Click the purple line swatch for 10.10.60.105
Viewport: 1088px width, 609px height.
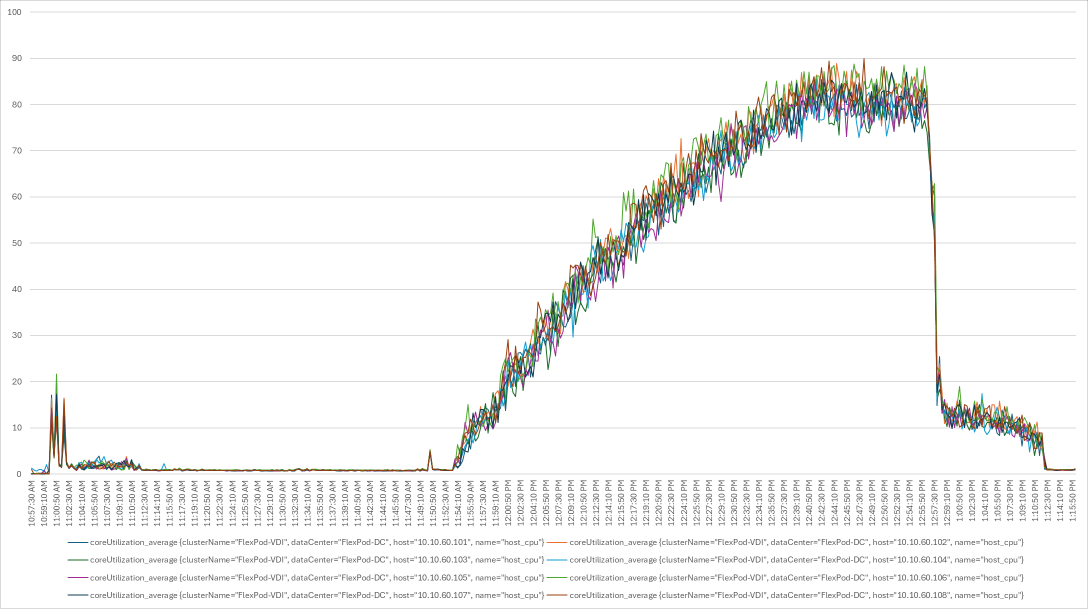click(x=78, y=578)
